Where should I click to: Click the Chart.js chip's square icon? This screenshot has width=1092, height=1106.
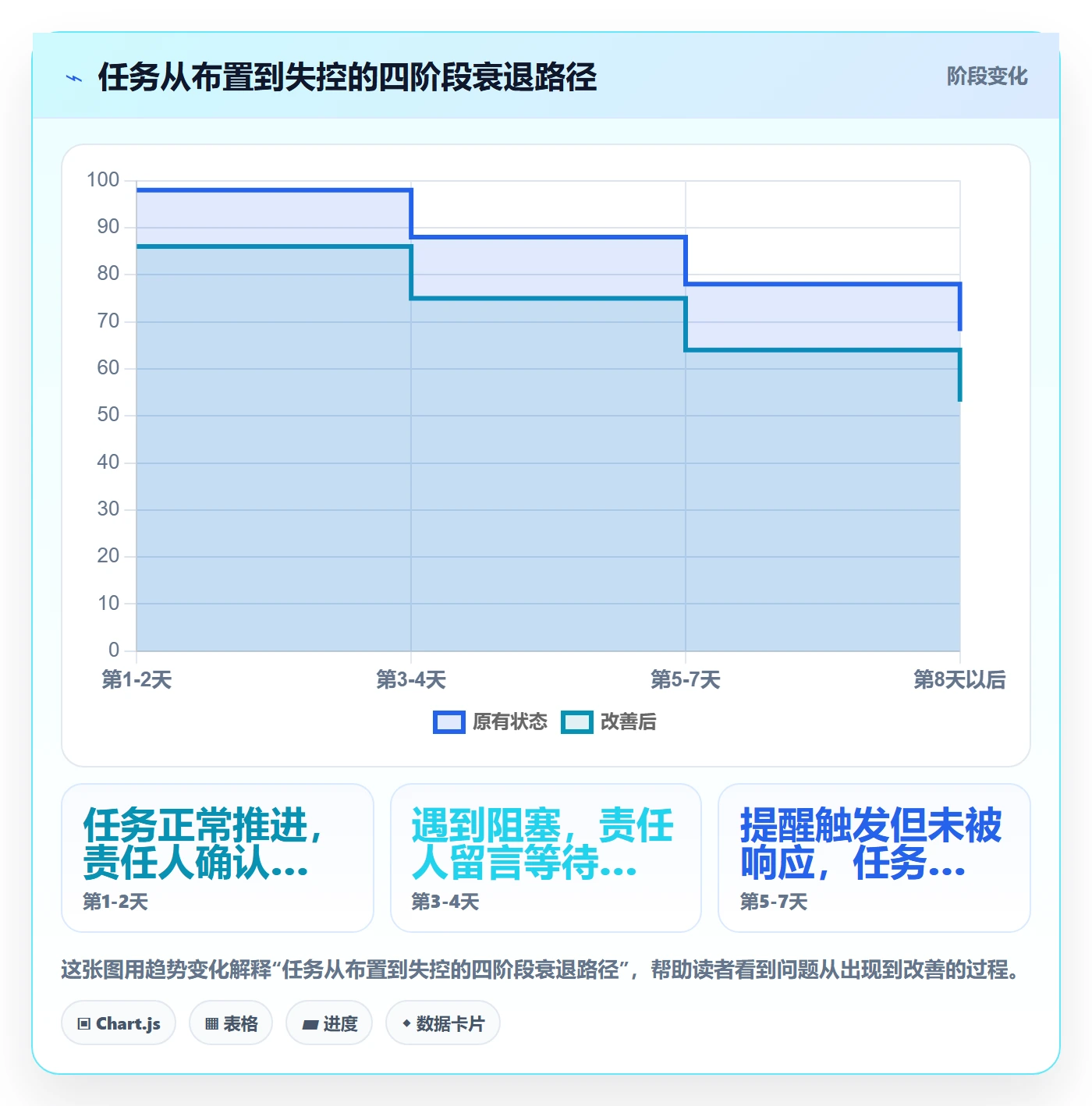point(84,1024)
